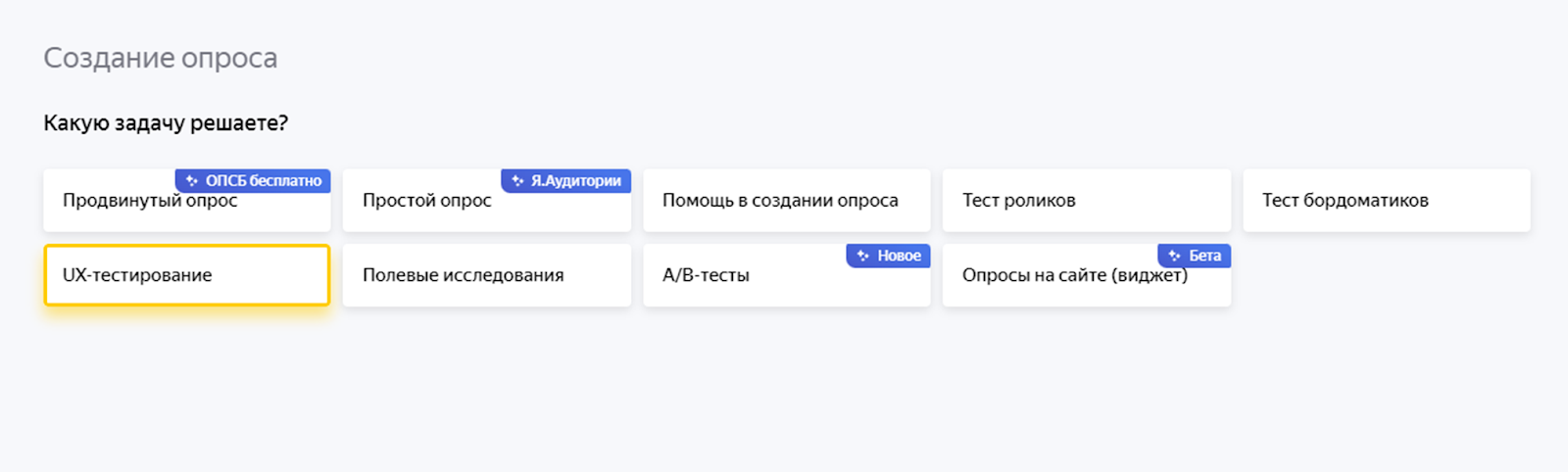Click empty grid slot below Тест бордоматиков
The width and height of the screenshot is (1568, 472).
point(1386,275)
